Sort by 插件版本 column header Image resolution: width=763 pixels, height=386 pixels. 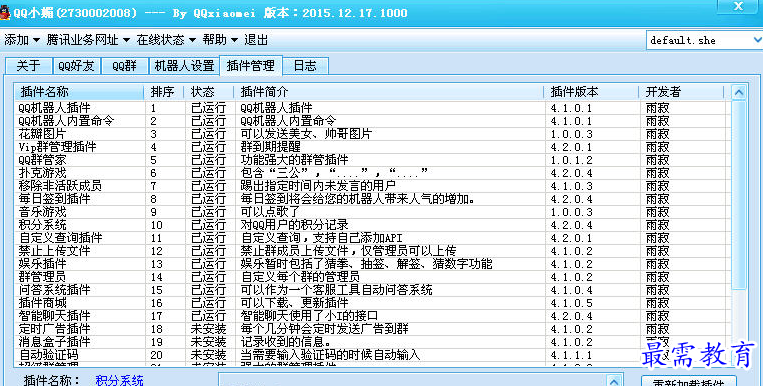(591, 92)
